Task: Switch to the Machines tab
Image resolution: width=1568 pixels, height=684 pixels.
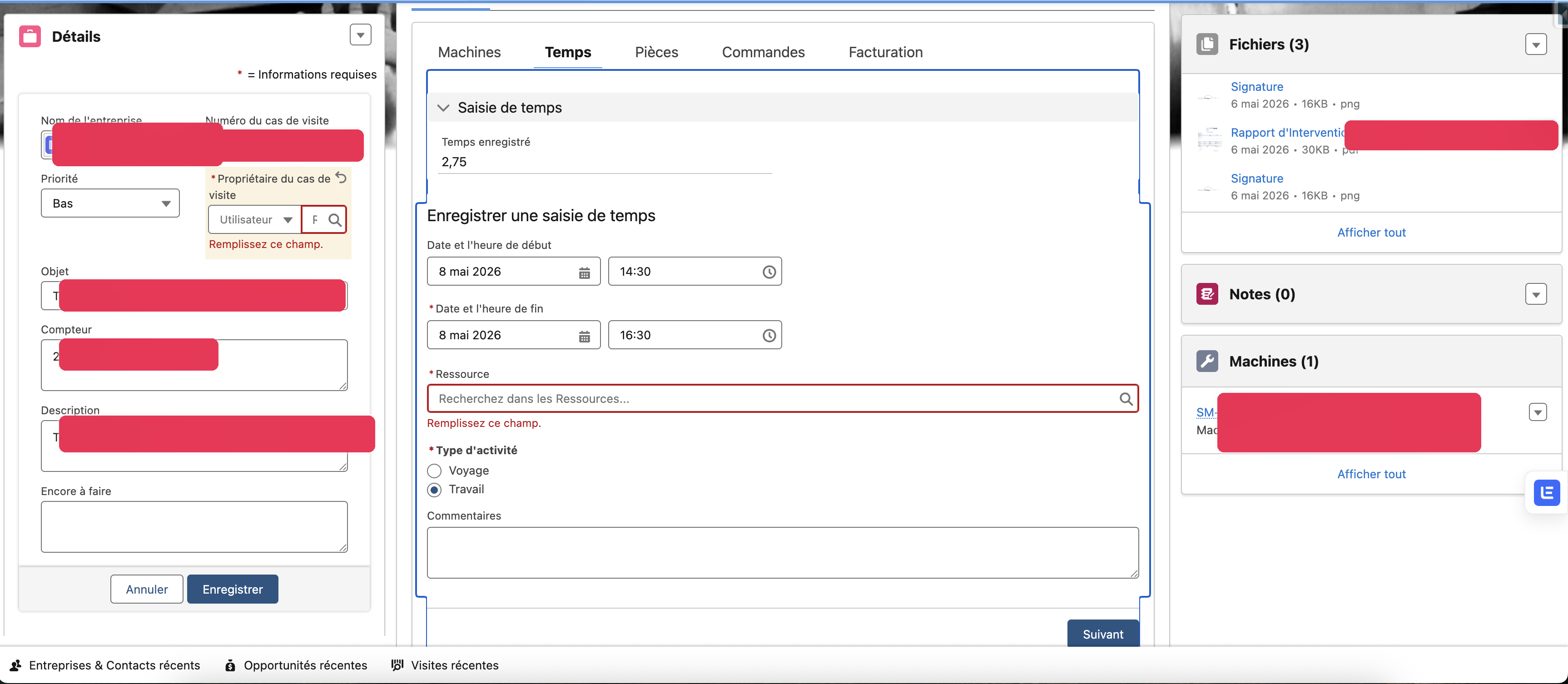Action: pos(469,52)
